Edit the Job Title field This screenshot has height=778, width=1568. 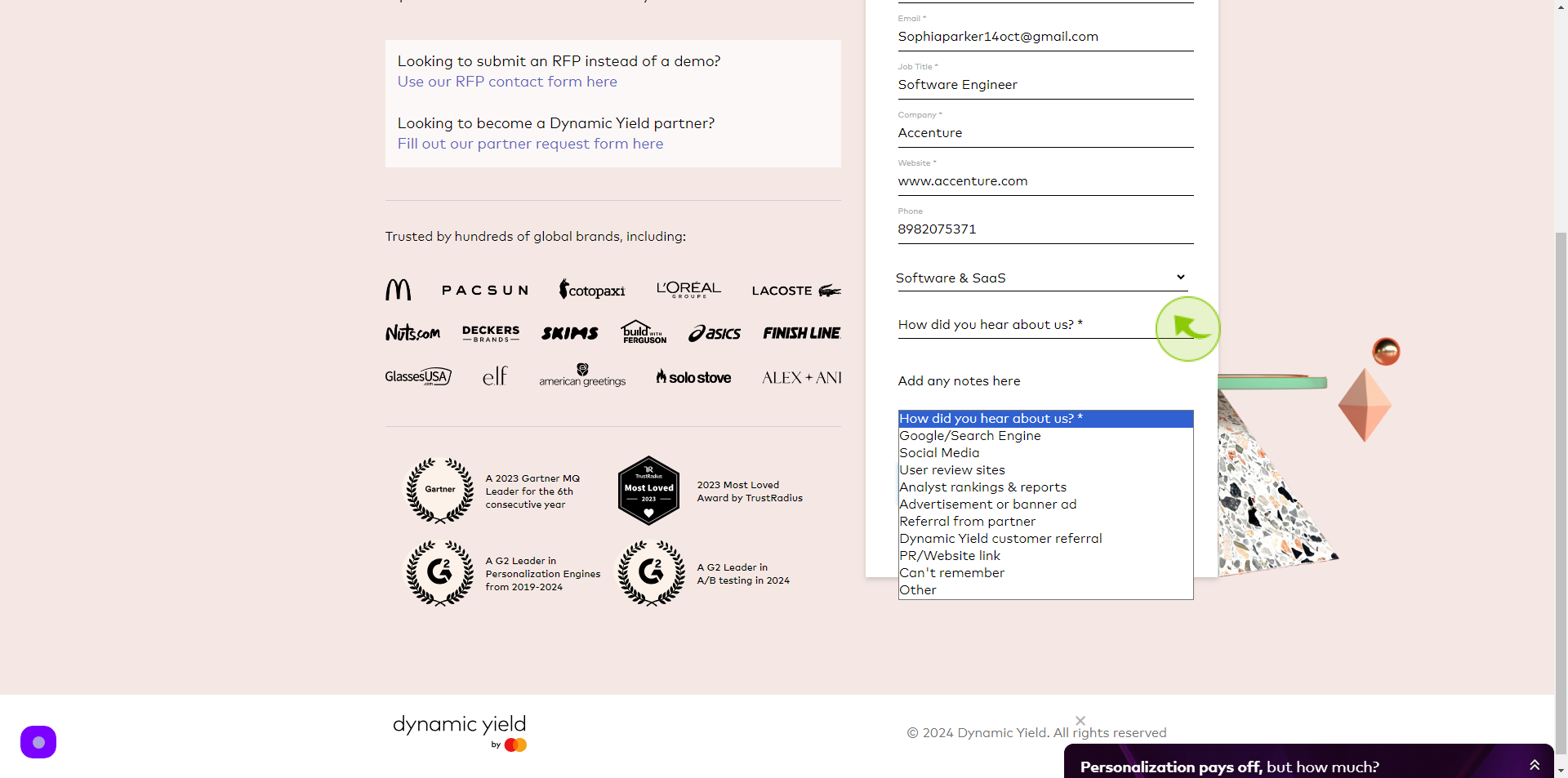pyautogui.click(x=1045, y=85)
